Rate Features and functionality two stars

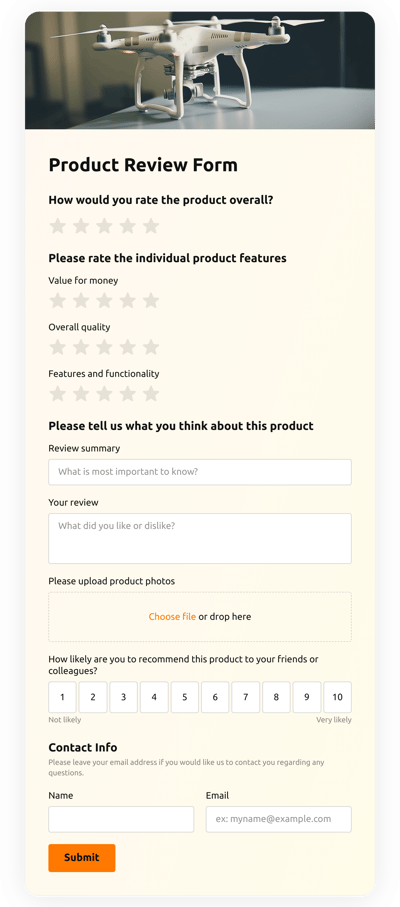pos(81,394)
